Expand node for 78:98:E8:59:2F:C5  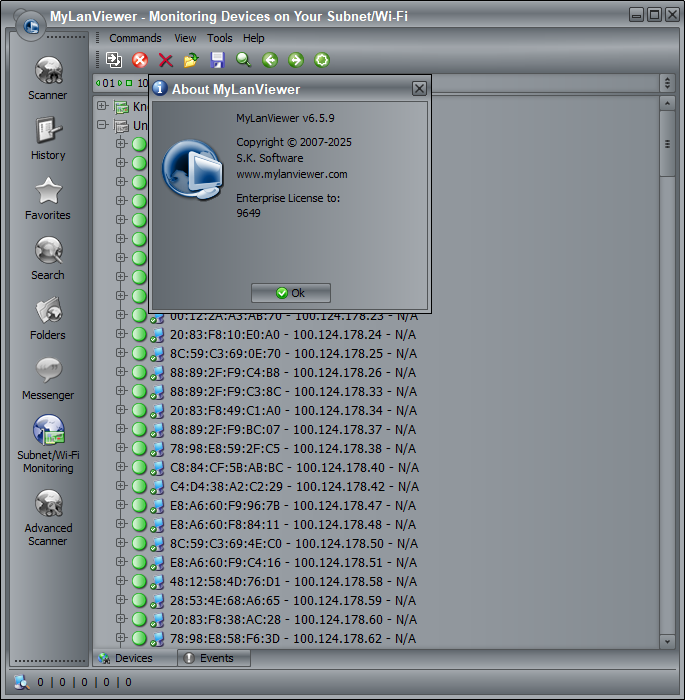(x=120, y=447)
